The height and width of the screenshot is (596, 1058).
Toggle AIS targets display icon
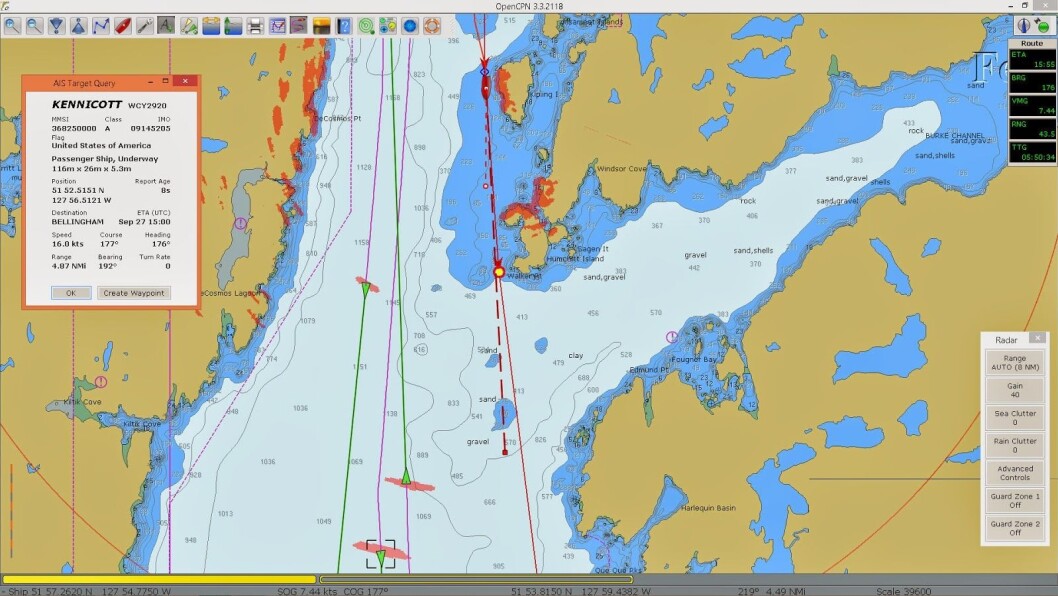tap(188, 26)
